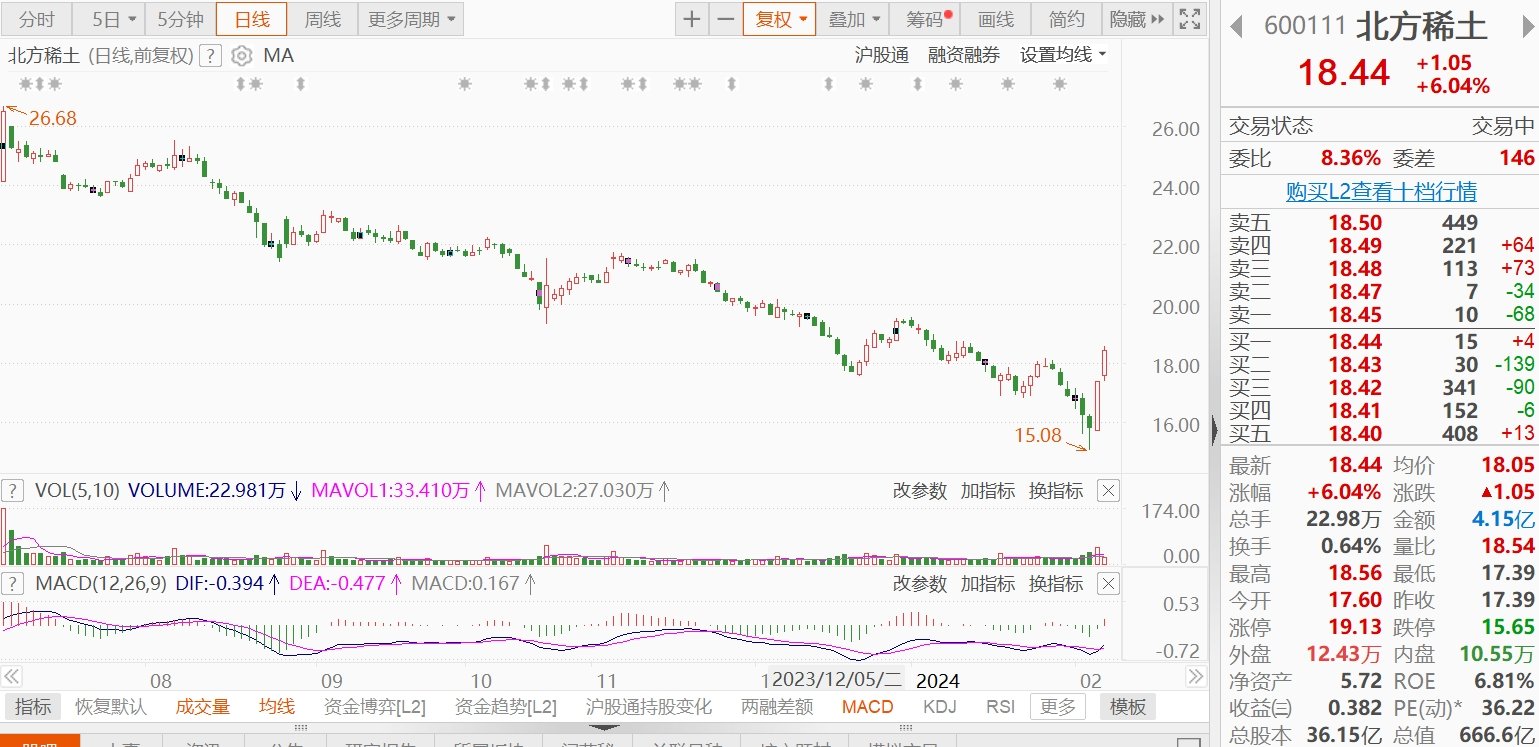Screen dimensions: 1539x747
Task: Click the 北方稀土 stock name header
Action: coord(1421,26)
